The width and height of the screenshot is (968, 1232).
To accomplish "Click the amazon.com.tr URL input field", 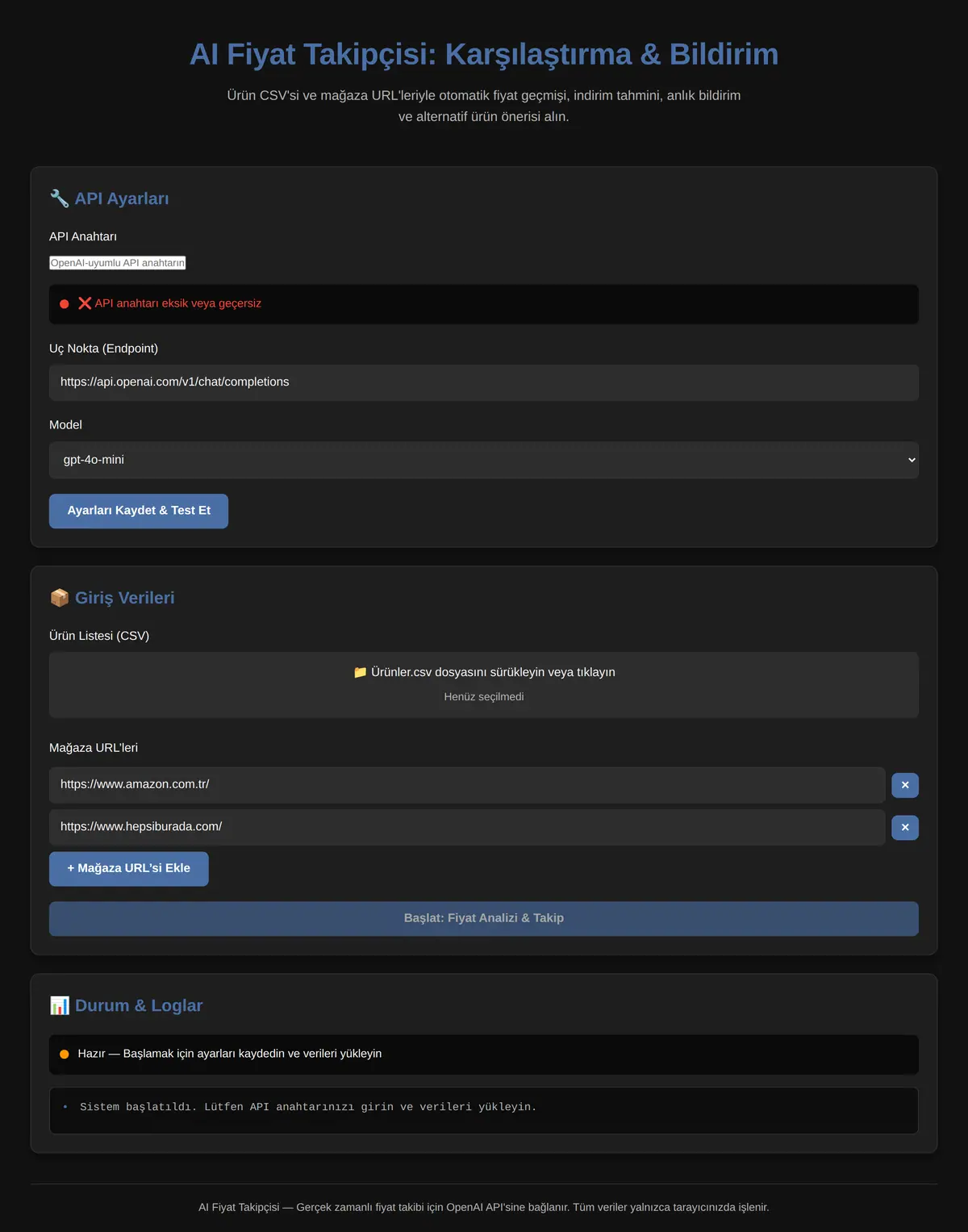I will (x=467, y=785).
